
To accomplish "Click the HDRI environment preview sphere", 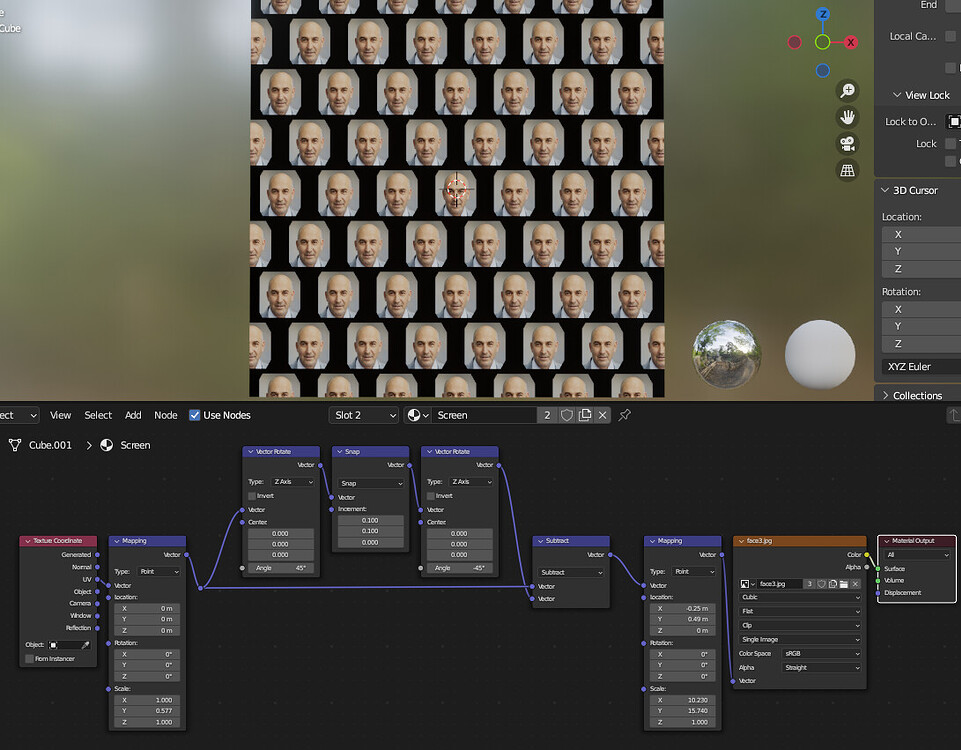I will [x=727, y=354].
